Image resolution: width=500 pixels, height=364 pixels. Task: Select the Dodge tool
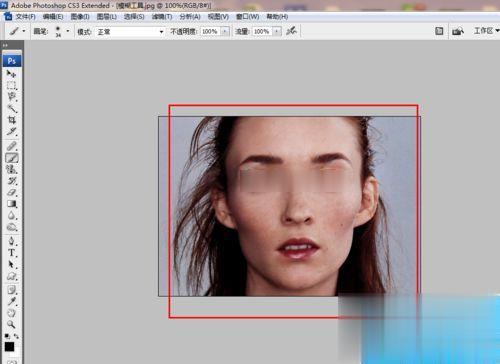[x=11, y=227]
